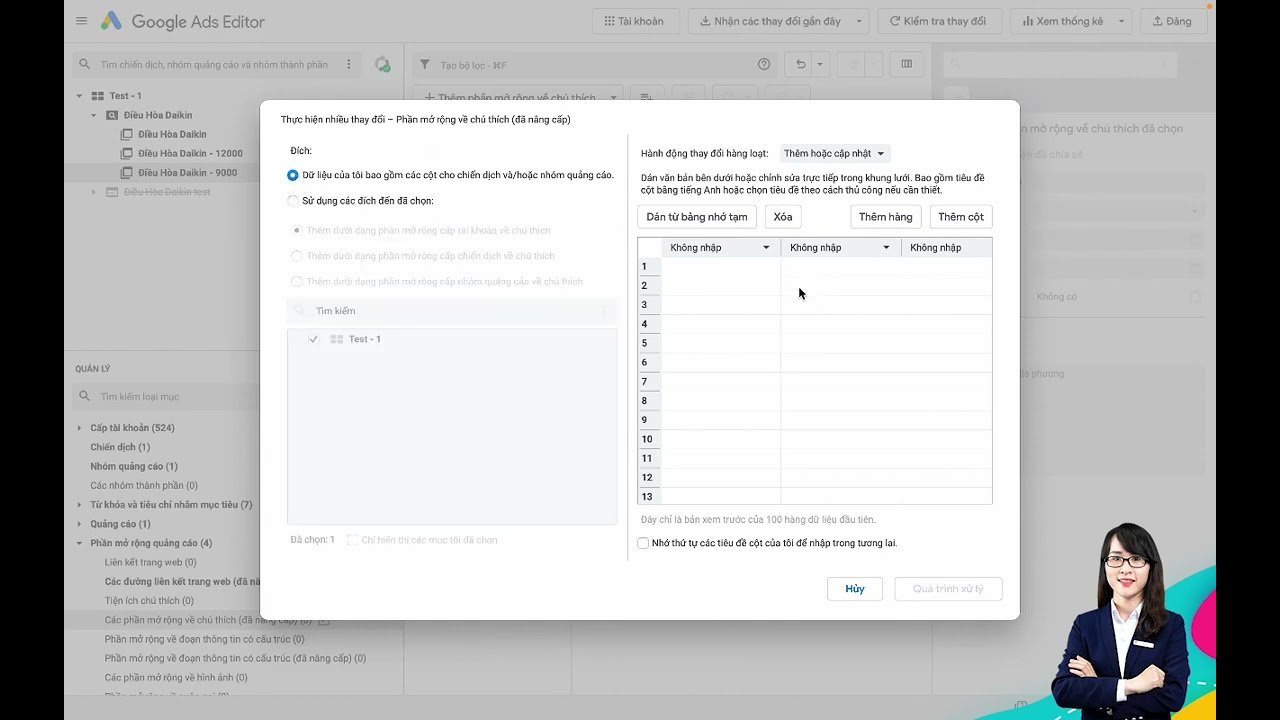
Task: Expand the 'Cấp tài khoản (524)' tree item
Action: tap(80, 428)
